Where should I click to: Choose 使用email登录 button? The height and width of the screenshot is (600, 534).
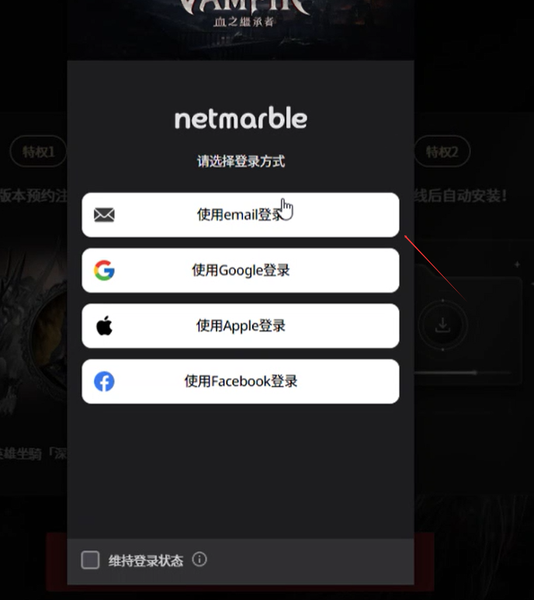pos(241,215)
